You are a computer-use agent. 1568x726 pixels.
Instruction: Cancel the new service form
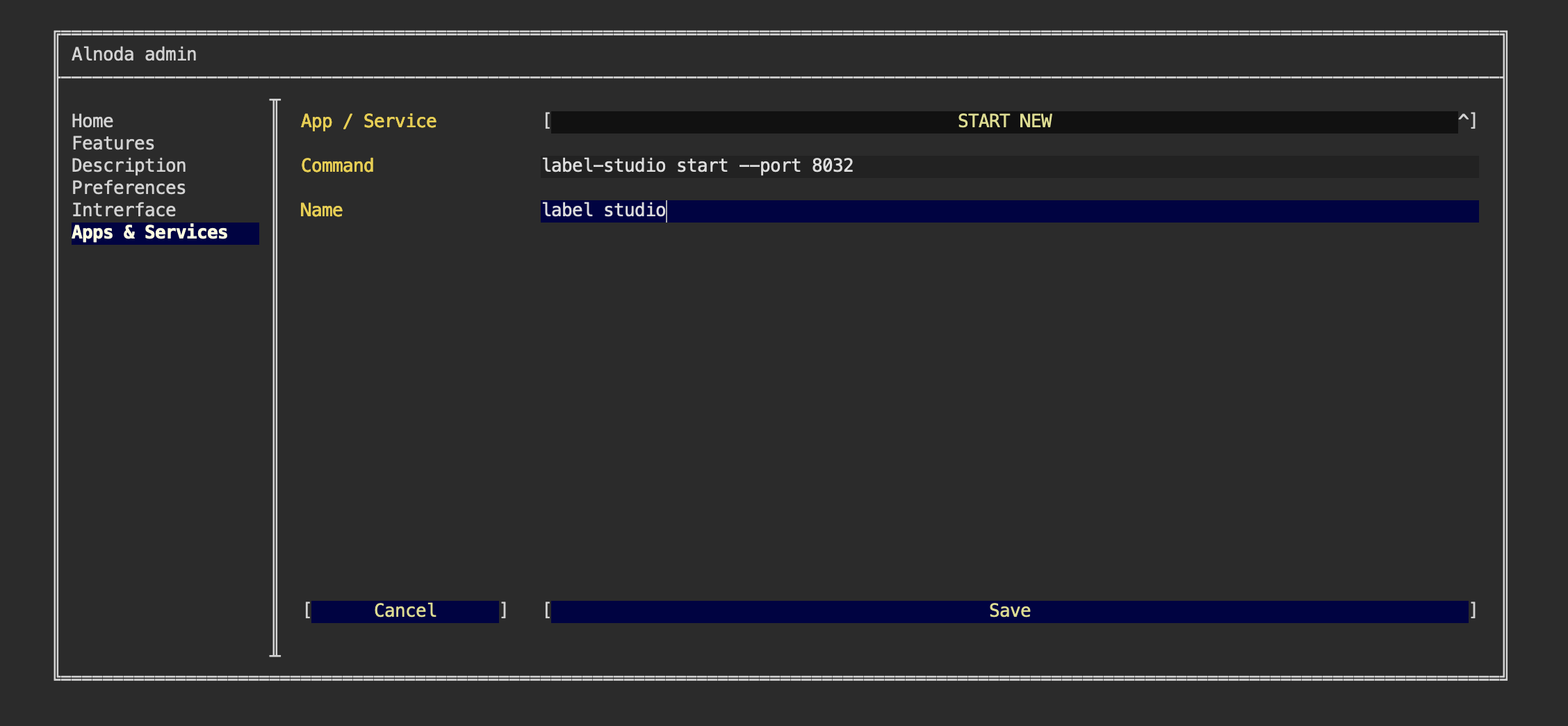[x=405, y=611]
